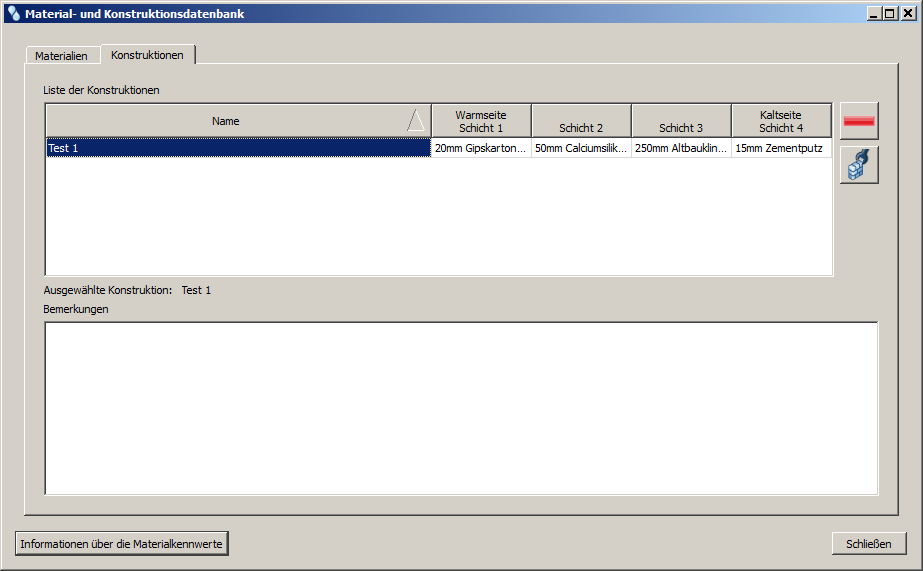The image size is (923, 571).
Task: Select the Konstruktionen tab
Action: click(x=147, y=55)
